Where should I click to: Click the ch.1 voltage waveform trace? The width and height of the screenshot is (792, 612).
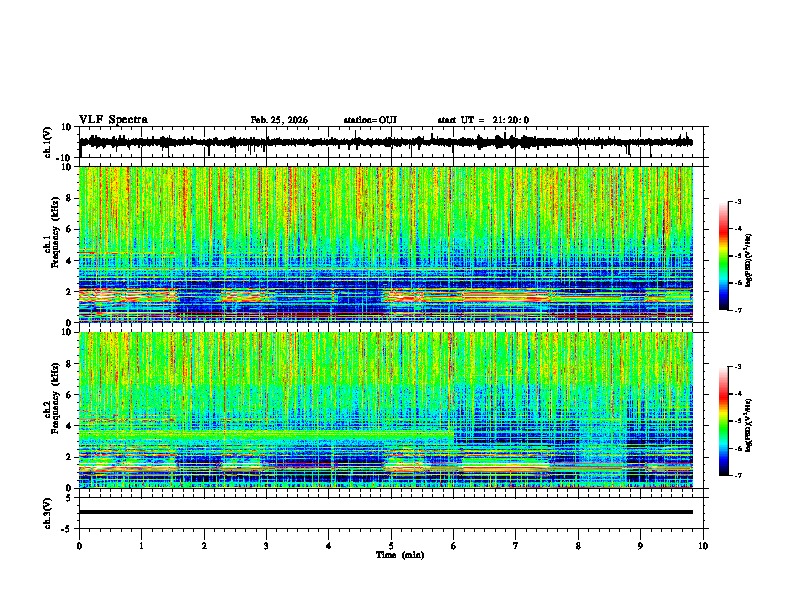pyautogui.click(x=385, y=142)
